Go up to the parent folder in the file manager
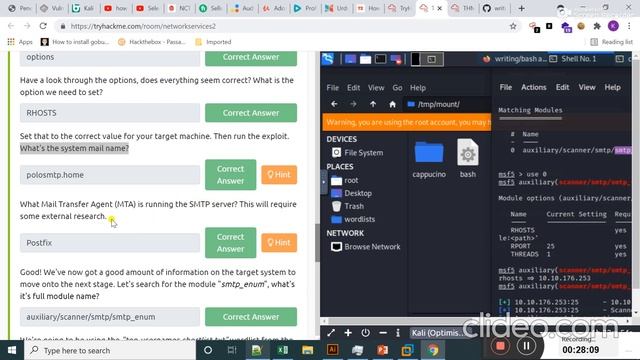Image resolution: width=640 pixels, height=360 pixels. click(x=373, y=104)
